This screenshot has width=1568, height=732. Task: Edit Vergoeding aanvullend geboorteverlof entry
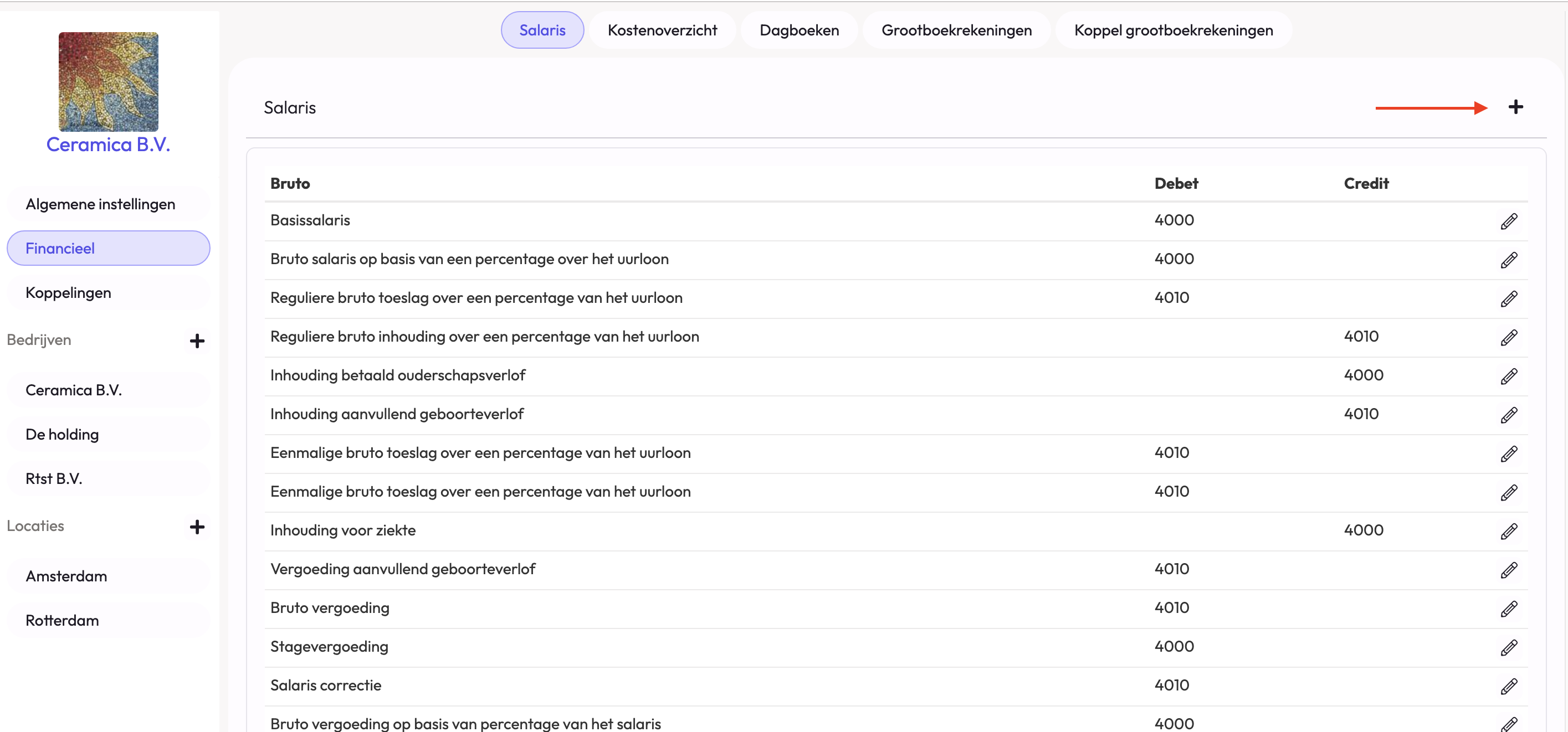coord(1508,570)
